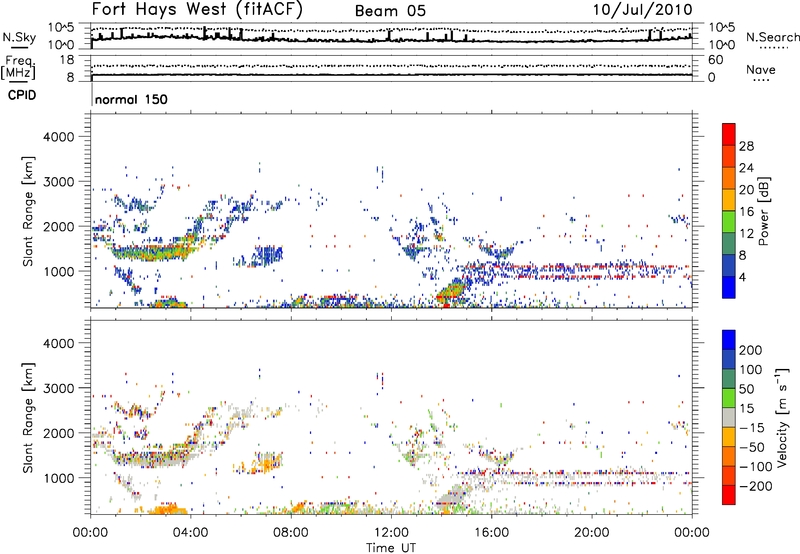Click the '50' label on Velocity colorbar
Screen dimensions: 800x554
point(746,389)
